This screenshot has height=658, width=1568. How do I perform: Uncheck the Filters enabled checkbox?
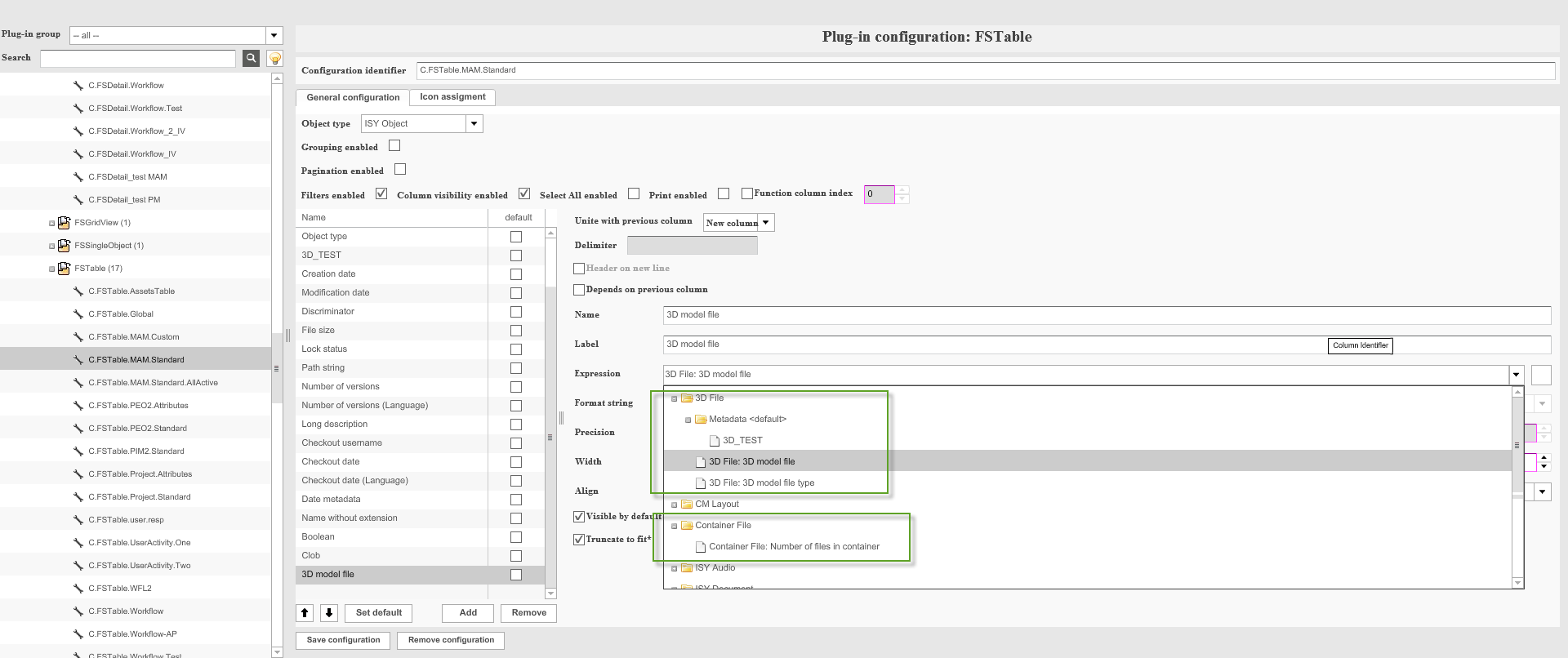point(381,193)
